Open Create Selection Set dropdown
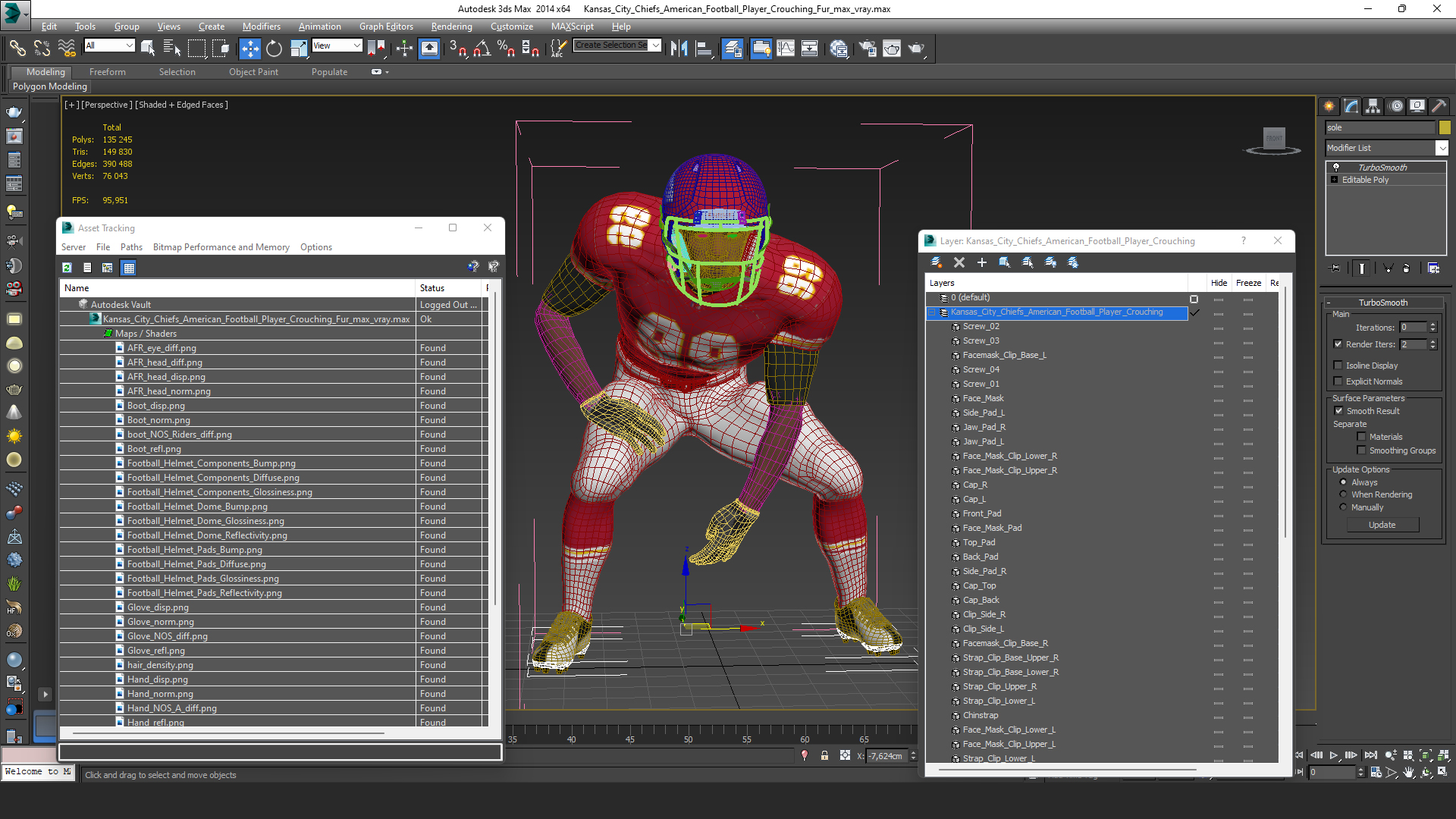This screenshot has height=819, width=1456. (655, 45)
